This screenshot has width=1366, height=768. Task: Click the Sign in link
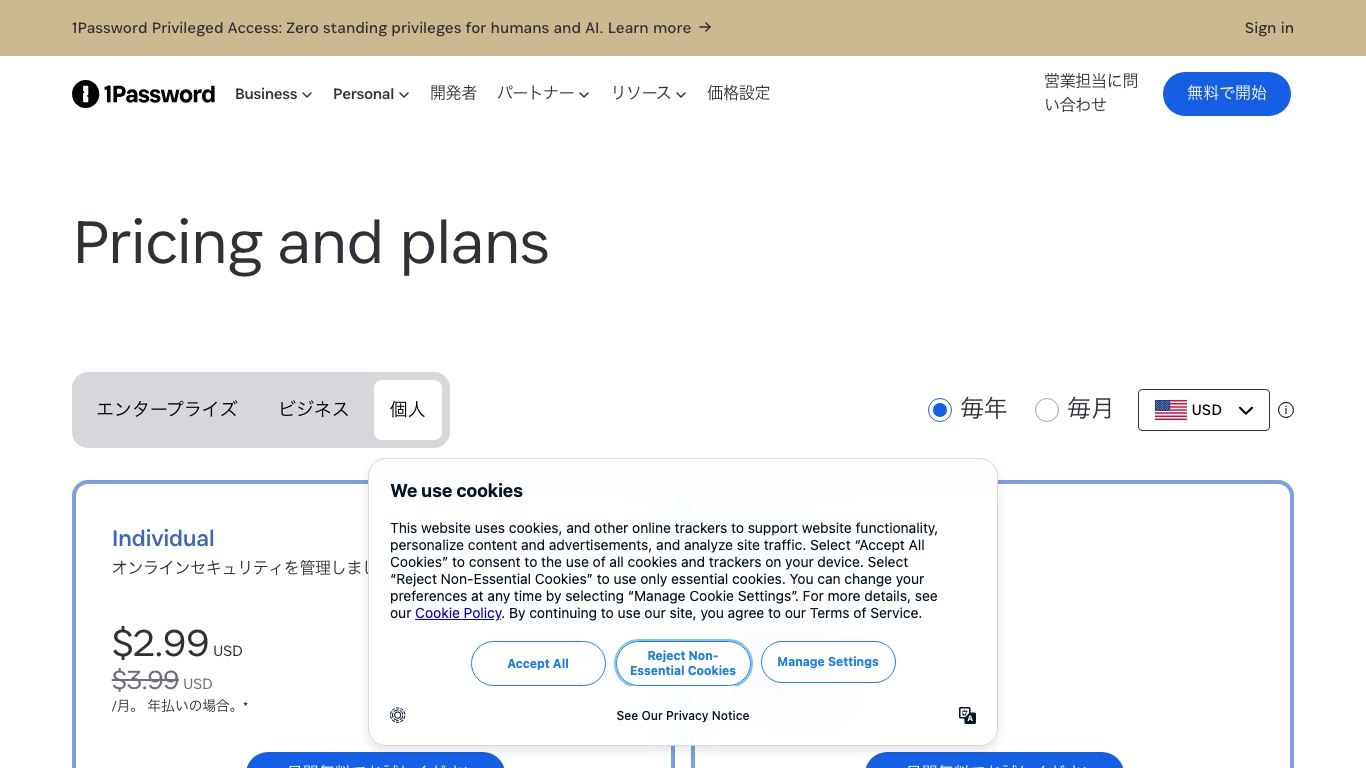[x=1269, y=28]
